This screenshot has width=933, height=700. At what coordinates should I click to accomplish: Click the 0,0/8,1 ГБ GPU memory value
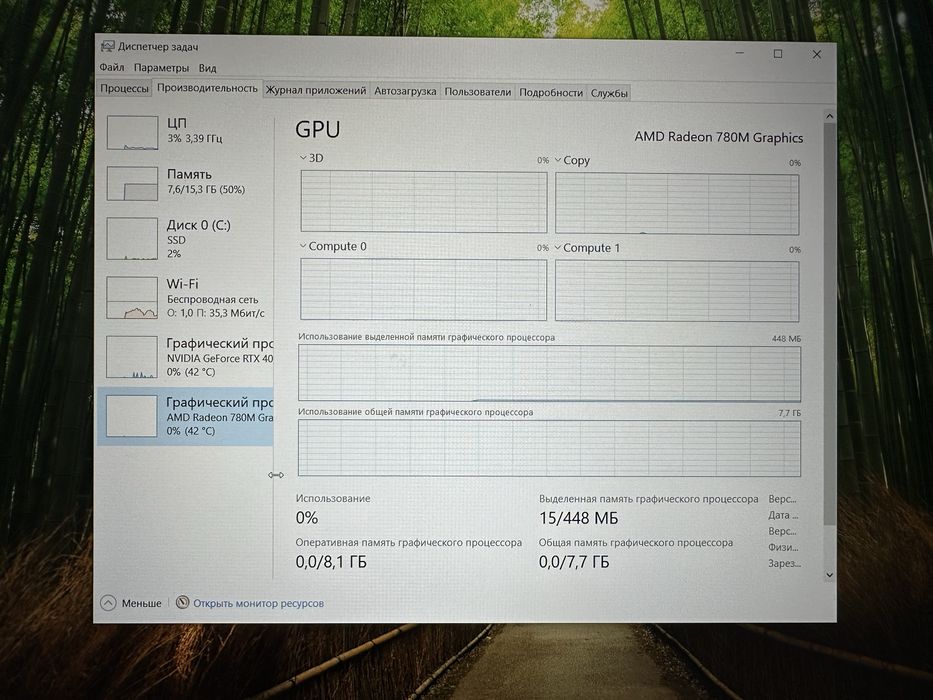331,561
